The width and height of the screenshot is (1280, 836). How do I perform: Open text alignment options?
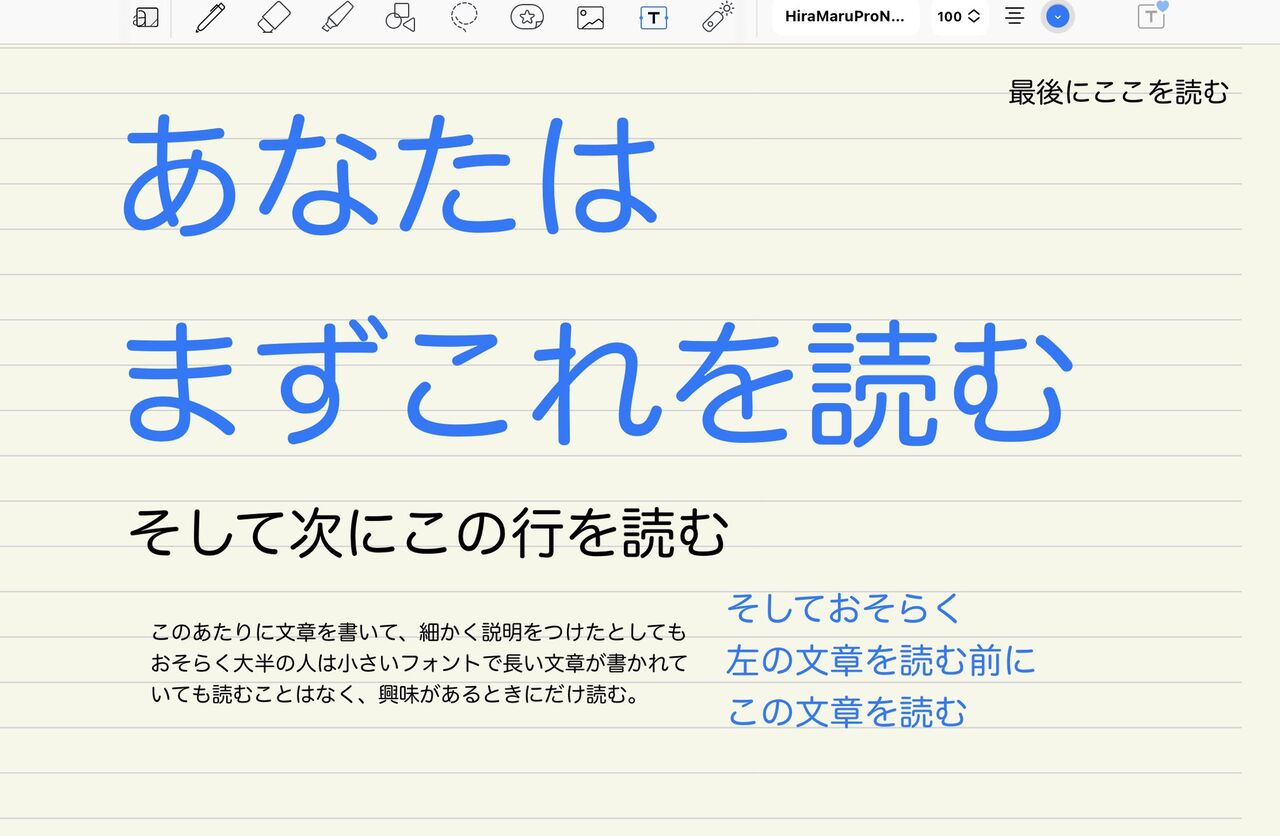(1015, 16)
